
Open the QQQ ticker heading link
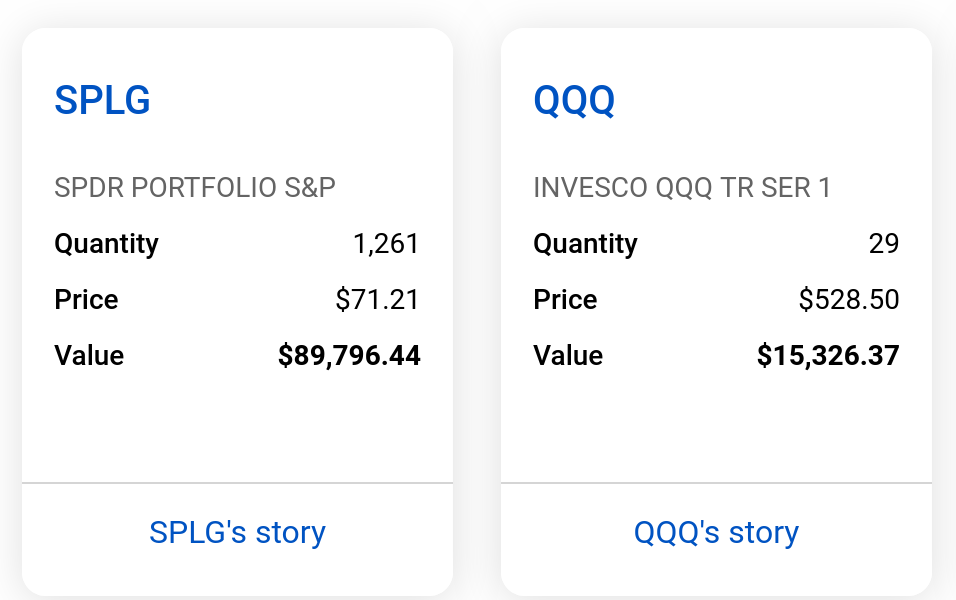coord(574,100)
